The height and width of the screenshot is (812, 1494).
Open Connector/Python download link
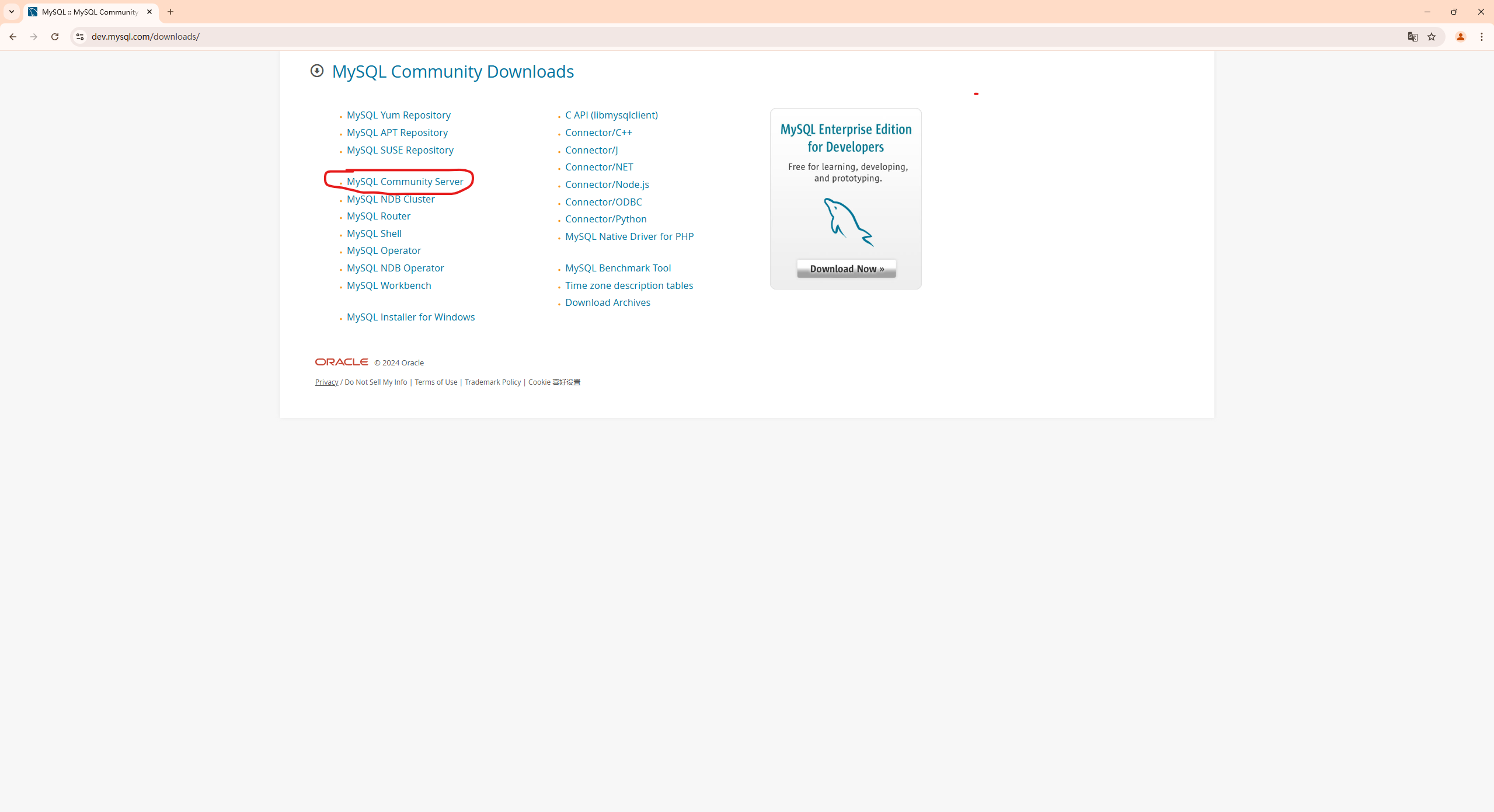point(605,219)
